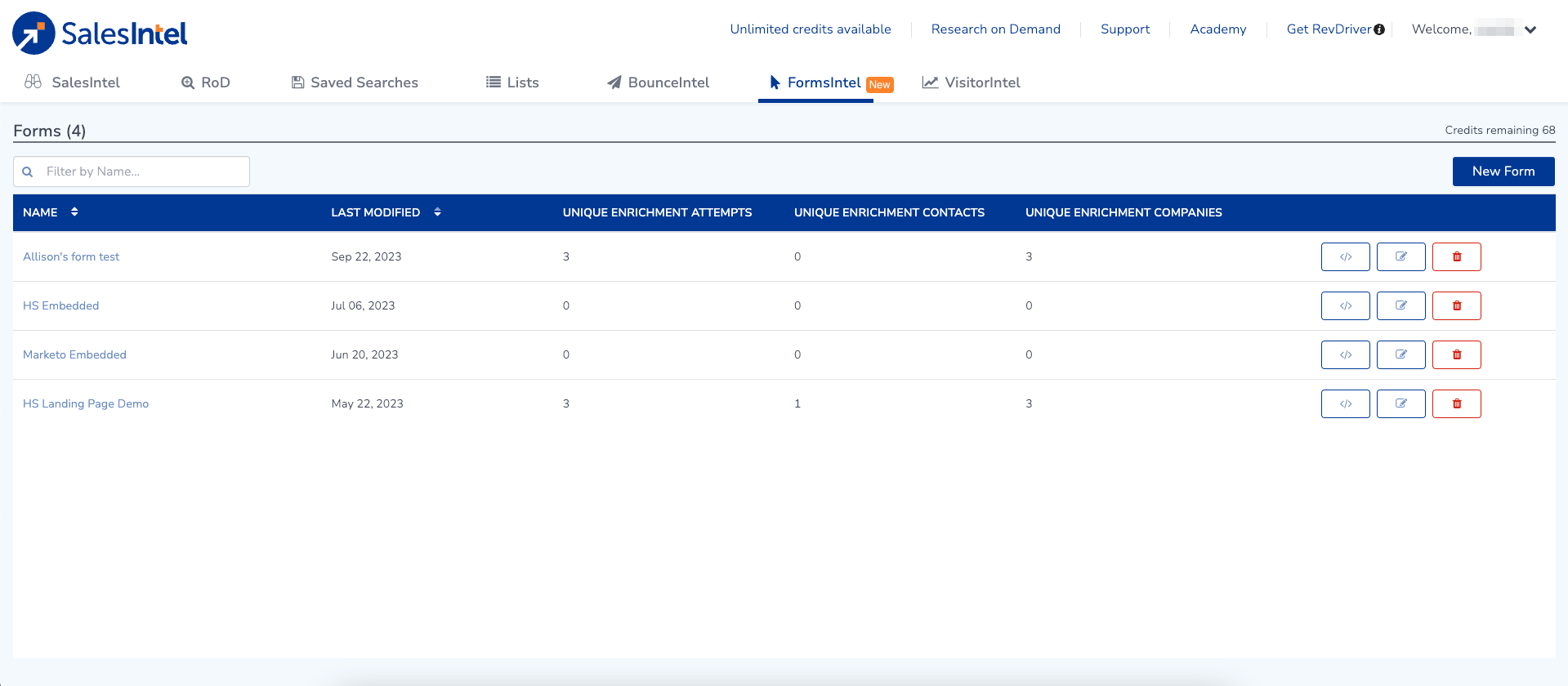Screen dimensions: 1568x686
Task: Switch to the VisitorIntel tab
Action: tap(972, 82)
